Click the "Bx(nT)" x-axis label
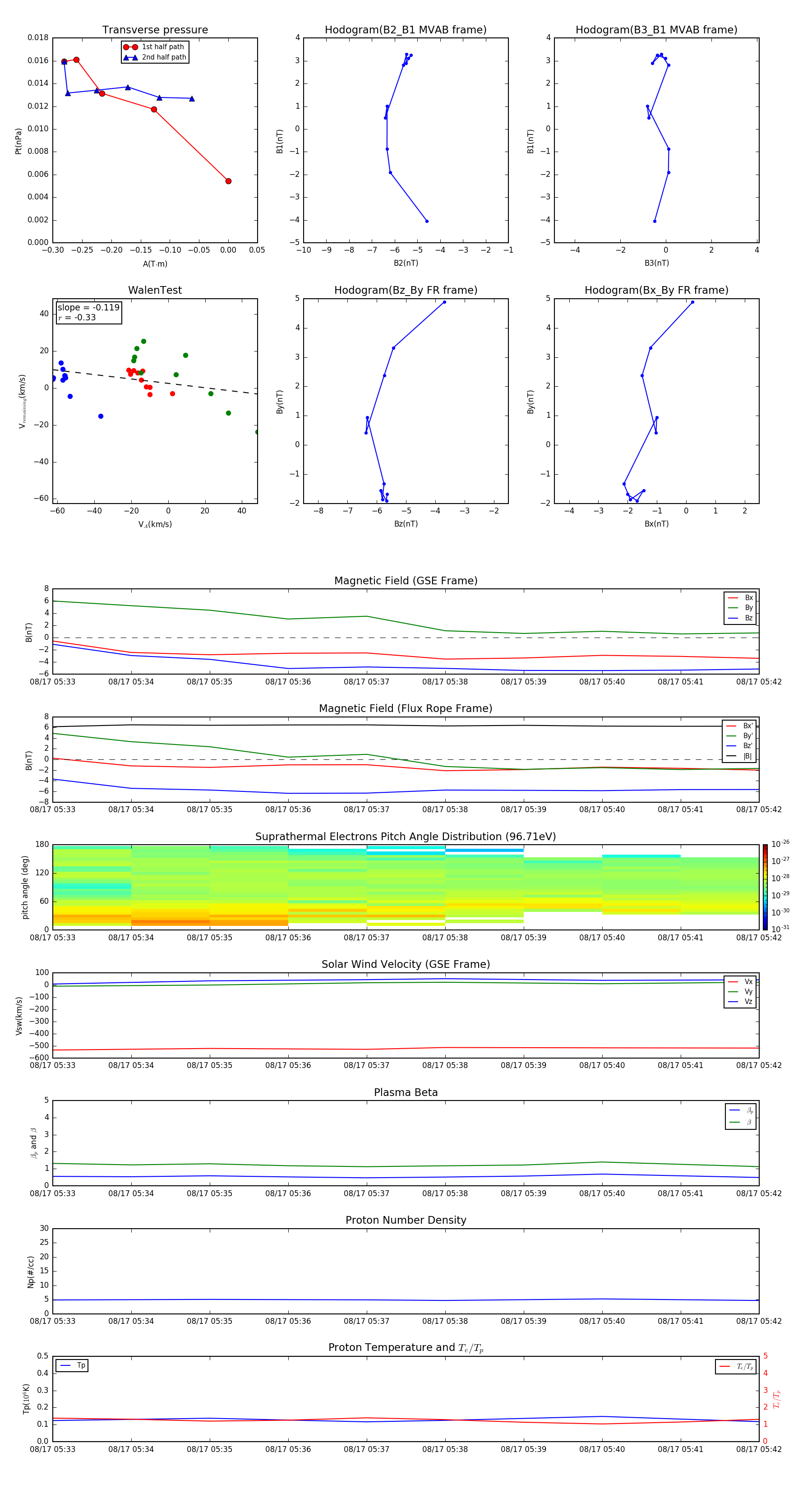The height and width of the screenshot is (1489, 812). [656, 524]
